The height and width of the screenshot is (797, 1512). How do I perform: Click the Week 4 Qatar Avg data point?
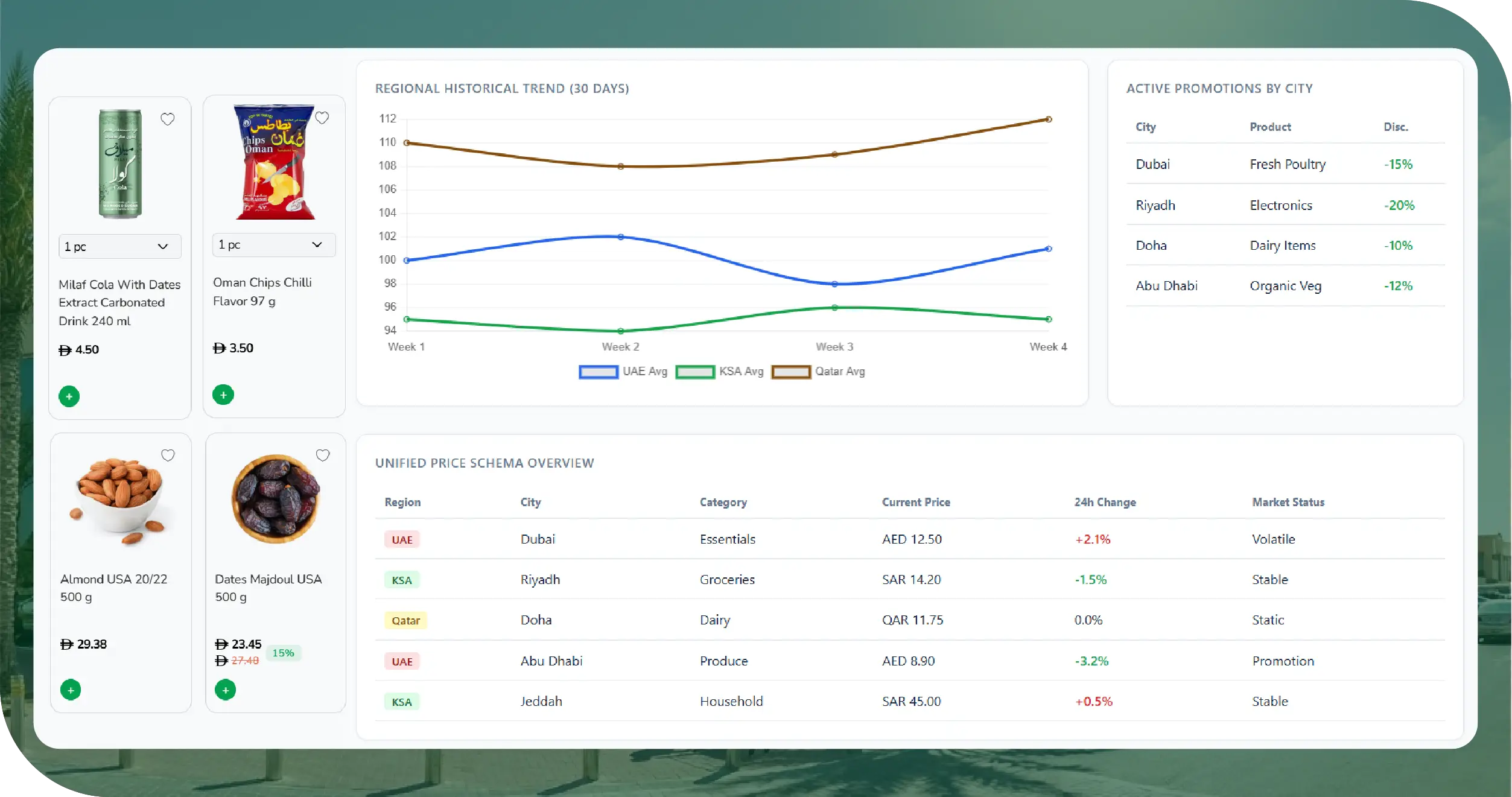tap(1049, 119)
